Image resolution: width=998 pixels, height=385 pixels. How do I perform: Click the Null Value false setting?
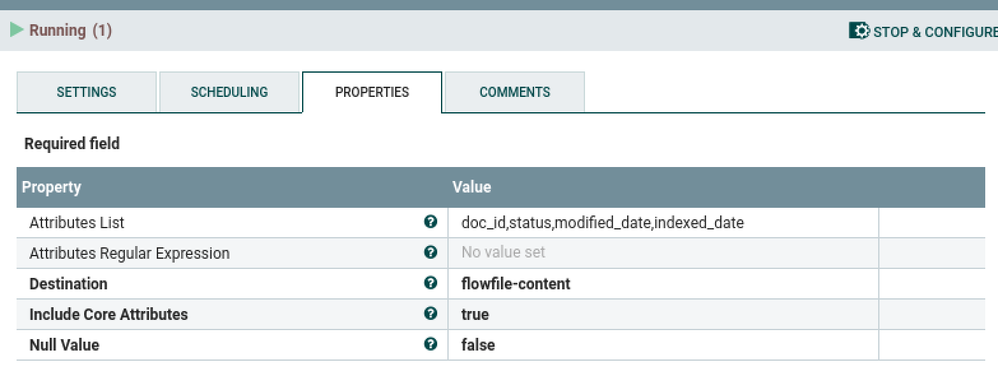478,345
